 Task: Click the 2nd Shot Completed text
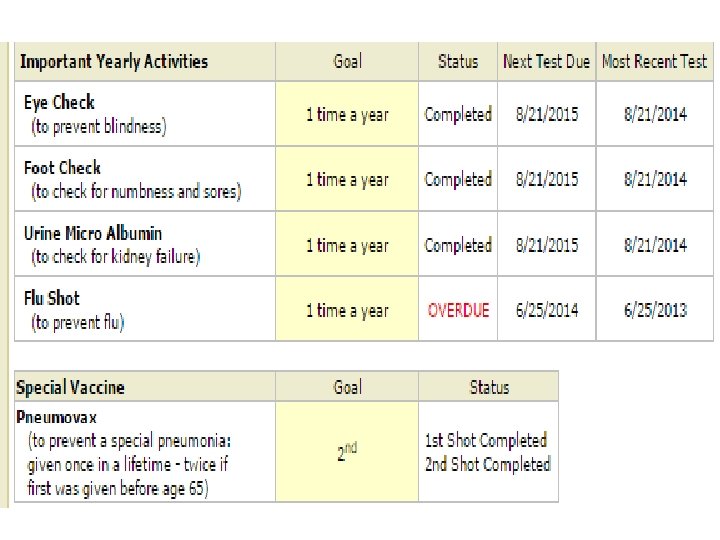[488, 464]
